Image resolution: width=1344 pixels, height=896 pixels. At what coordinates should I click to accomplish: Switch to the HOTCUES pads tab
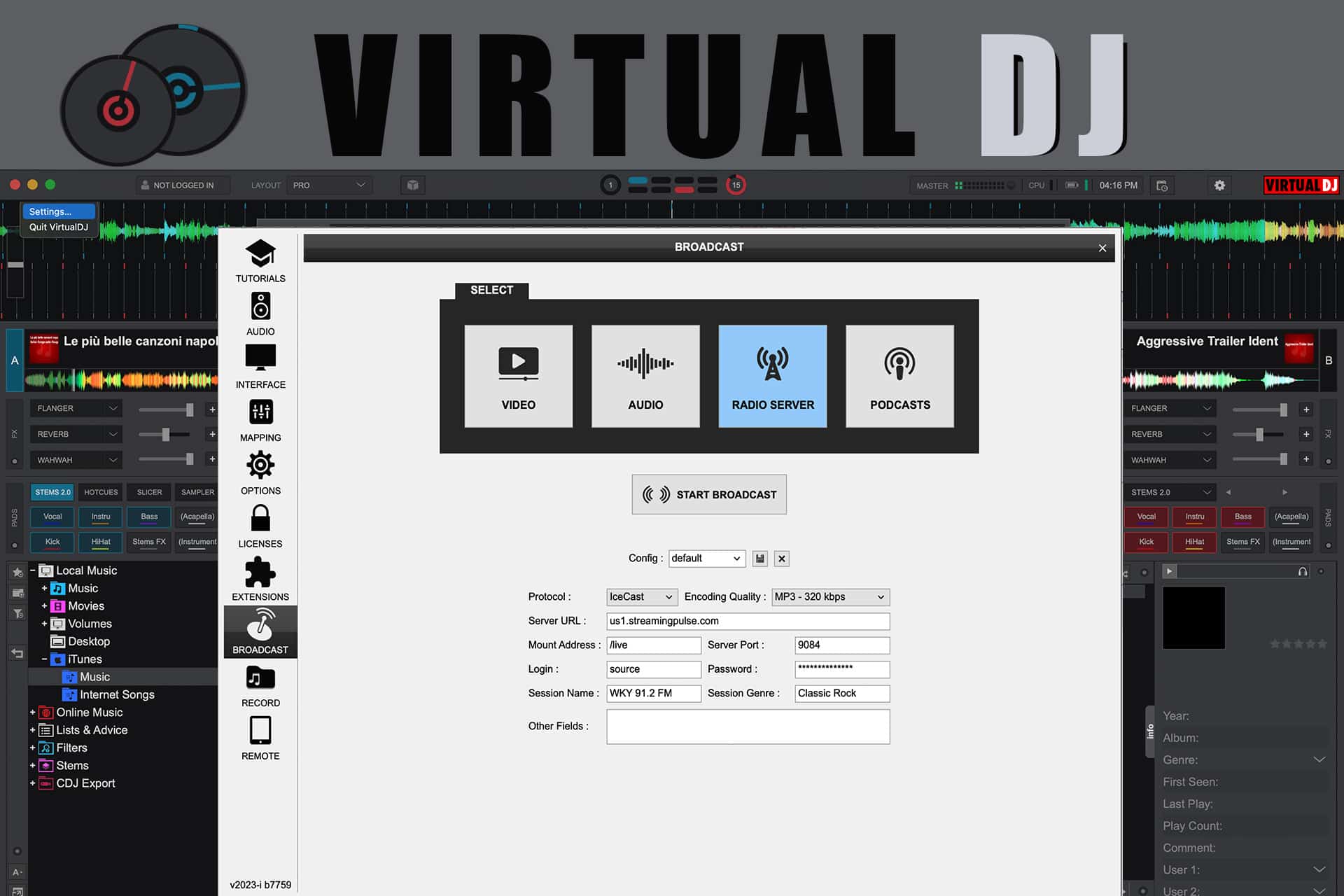(x=101, y=492)
